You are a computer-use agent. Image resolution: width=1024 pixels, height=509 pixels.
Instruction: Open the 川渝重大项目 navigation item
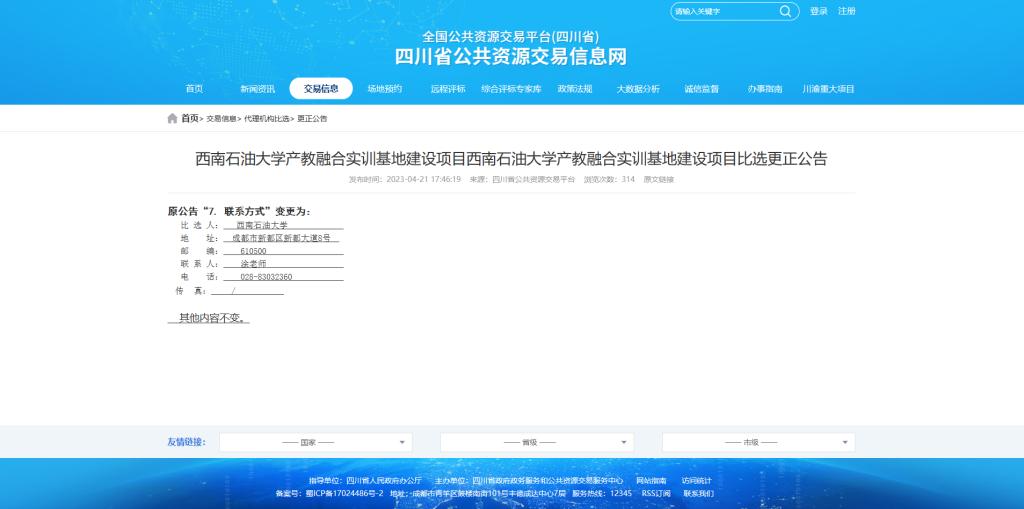[x=828, y=89]
